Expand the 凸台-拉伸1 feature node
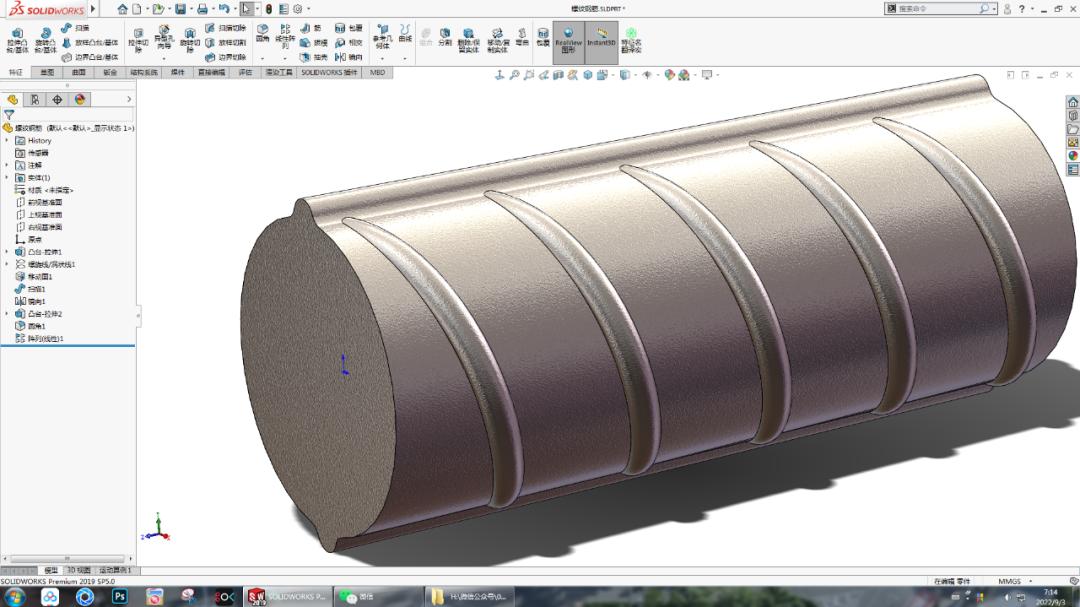 click(x=5, y=251)
